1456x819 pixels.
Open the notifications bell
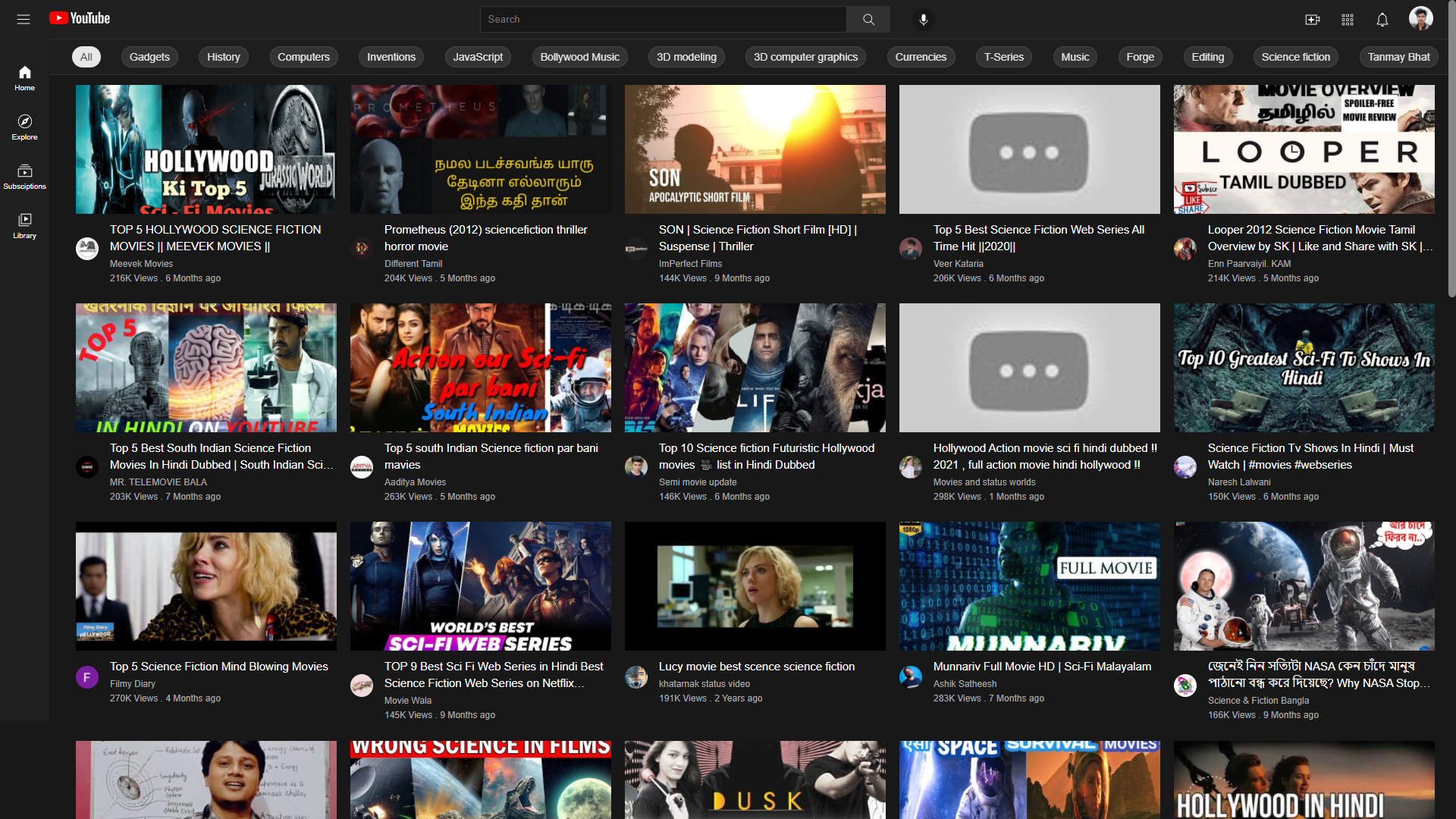pos(1382,20)
